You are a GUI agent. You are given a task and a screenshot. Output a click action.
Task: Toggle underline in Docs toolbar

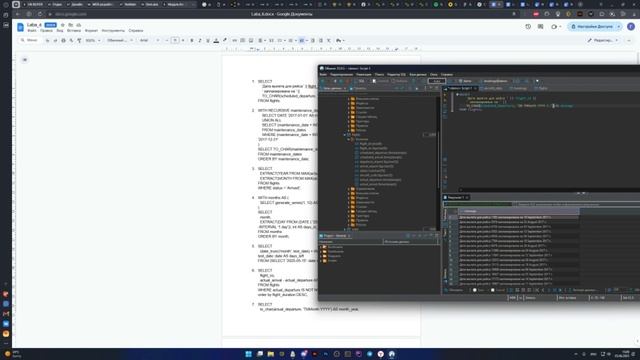(208, 40)
